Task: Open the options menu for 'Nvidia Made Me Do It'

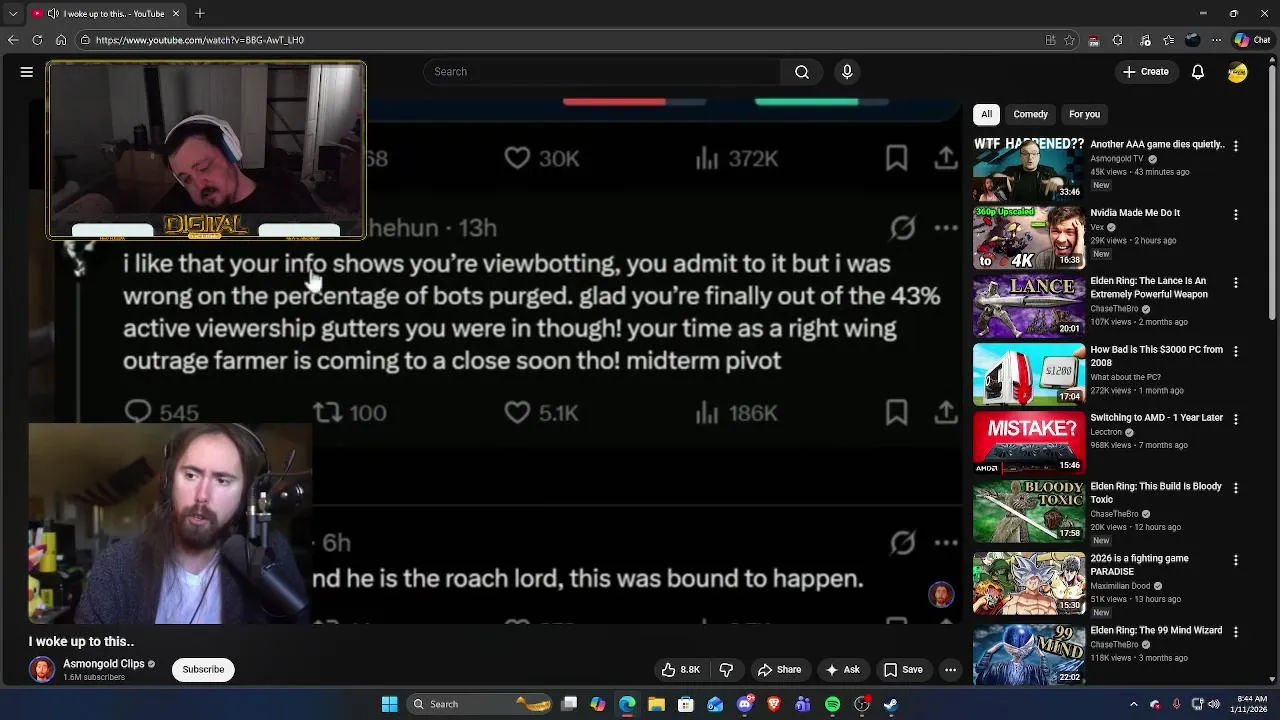Action: (1236, 215)
